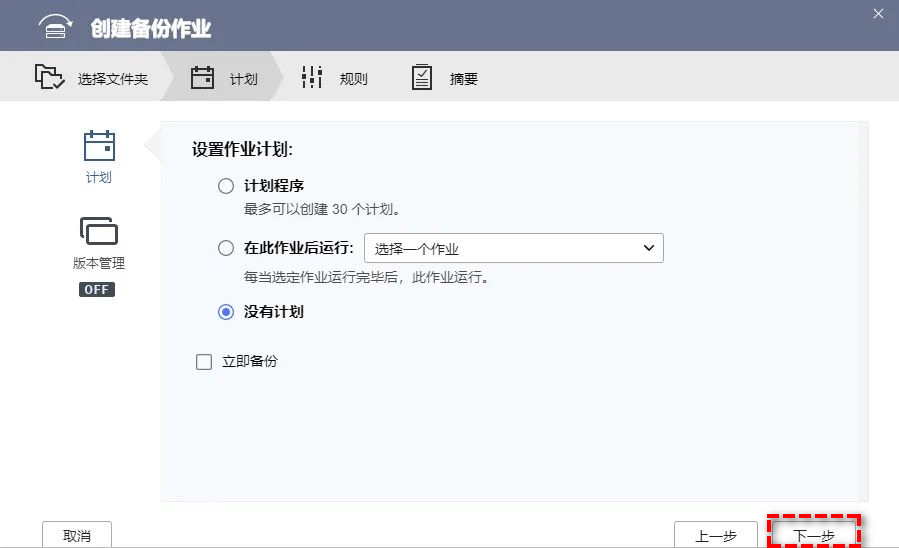The width and height of the screenshot is (899, 548).
Task: Click the calendar icon in the wizard step bar
Action: pyautogui.click(x=203, y=78)
